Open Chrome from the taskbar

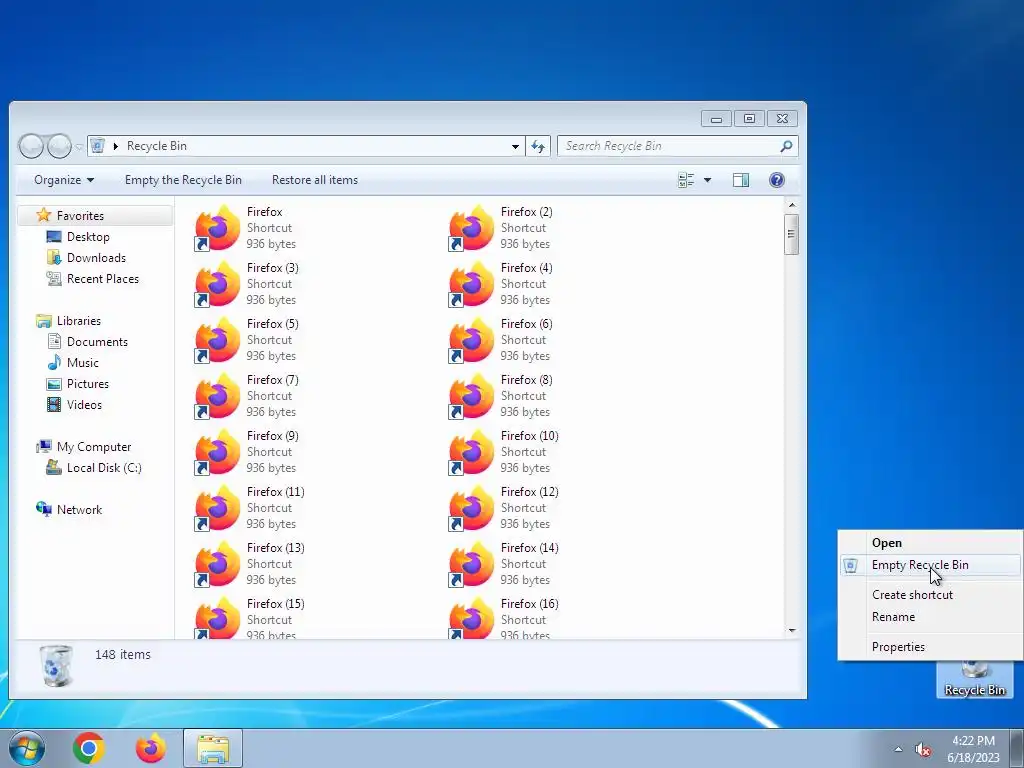89,748
